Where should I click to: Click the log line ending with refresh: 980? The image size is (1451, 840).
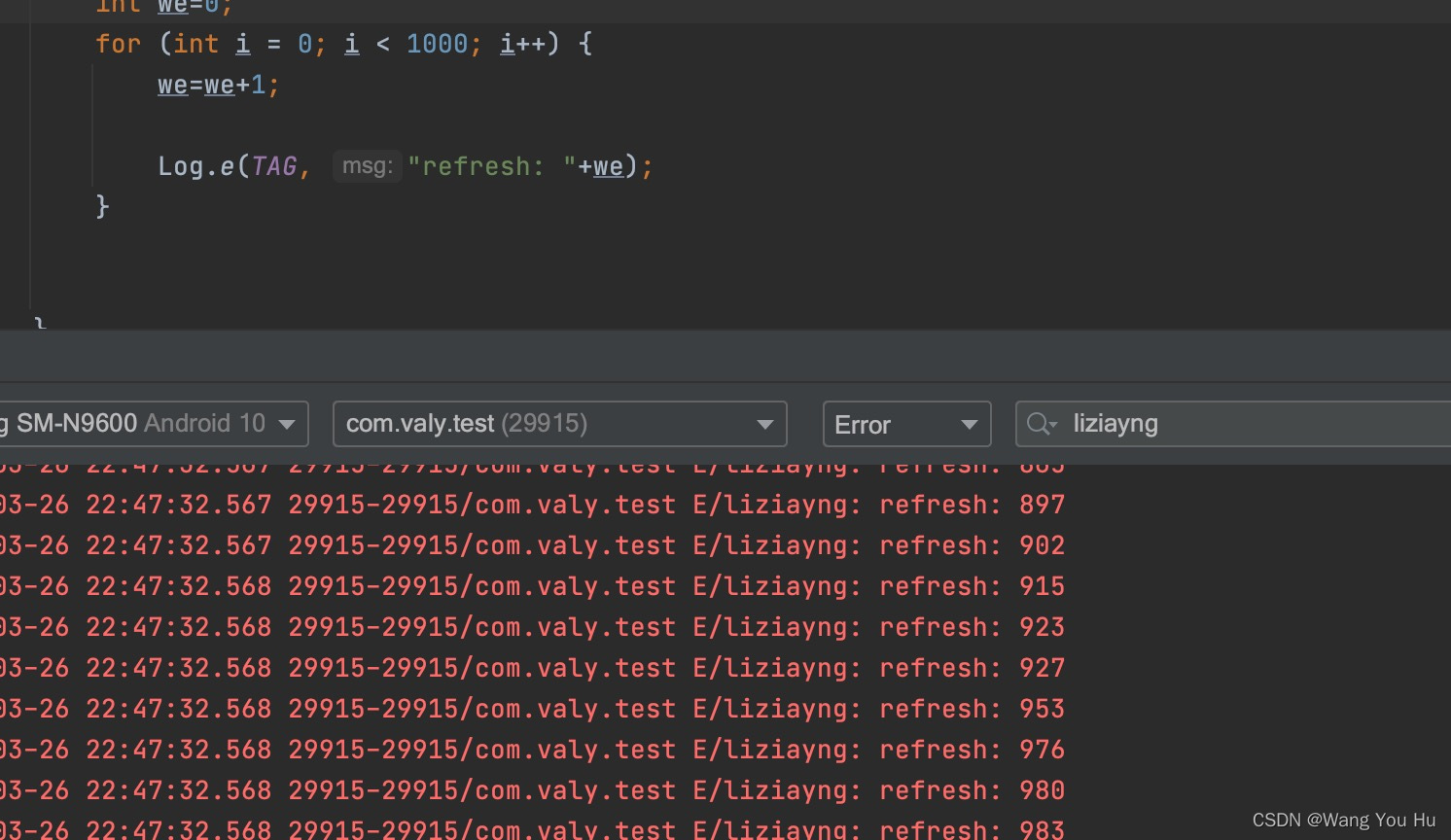(532, 790)
